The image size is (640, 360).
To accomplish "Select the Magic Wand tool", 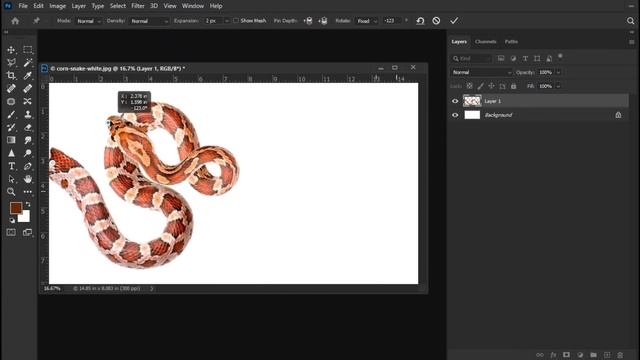I will 27,62.
